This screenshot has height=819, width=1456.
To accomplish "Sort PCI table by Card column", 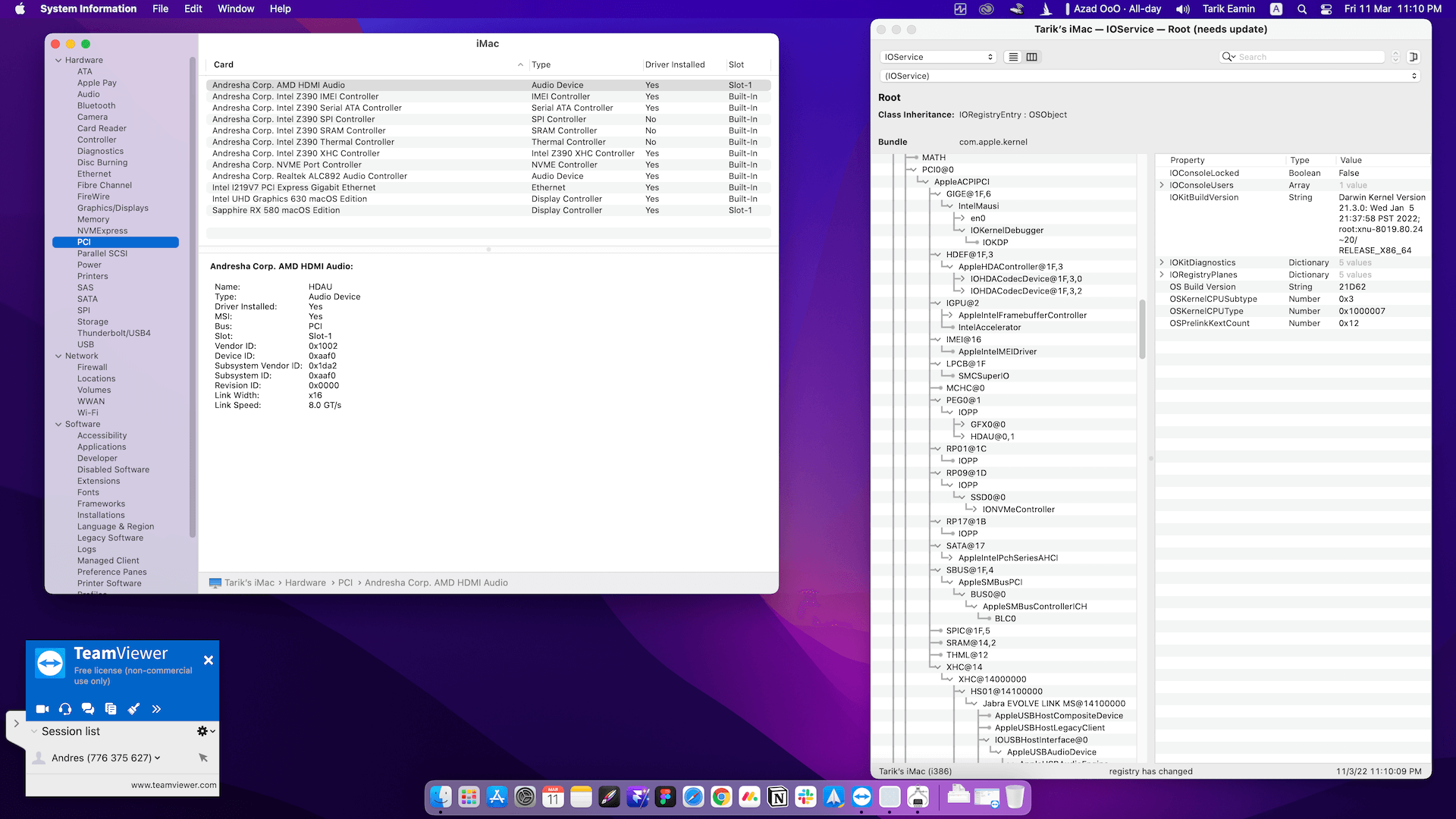I will [x=368, y=65].
